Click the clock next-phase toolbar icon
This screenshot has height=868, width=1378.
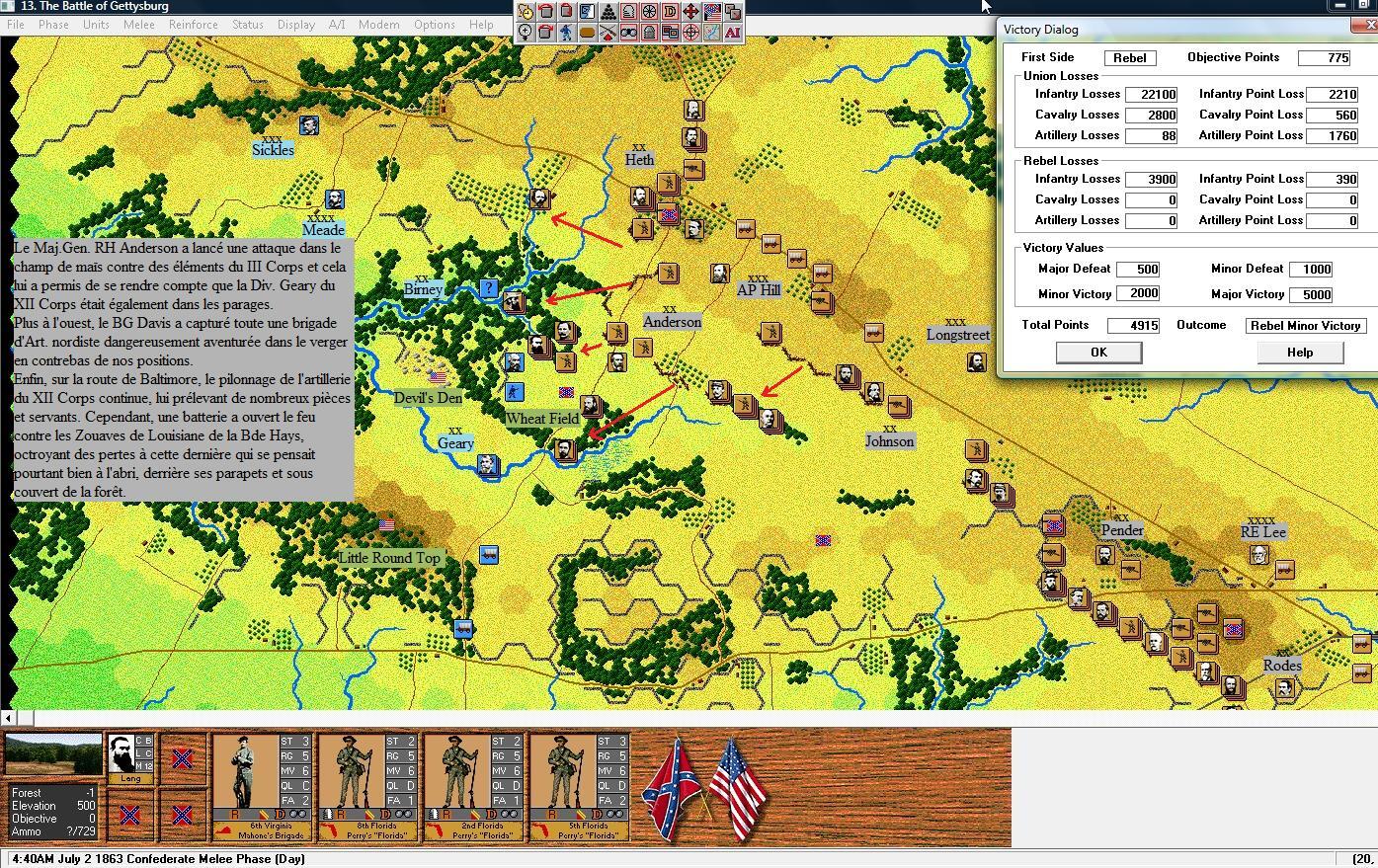[526, 12]
